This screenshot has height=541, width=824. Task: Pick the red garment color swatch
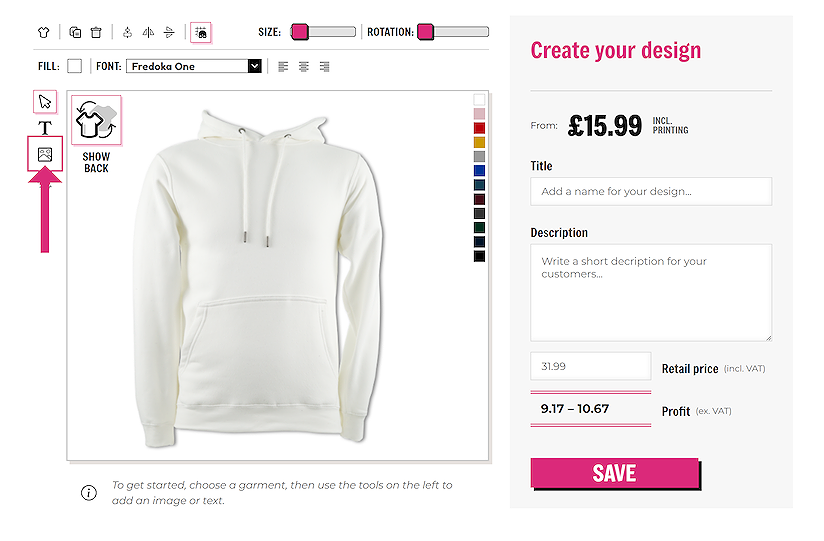point(479,128)
